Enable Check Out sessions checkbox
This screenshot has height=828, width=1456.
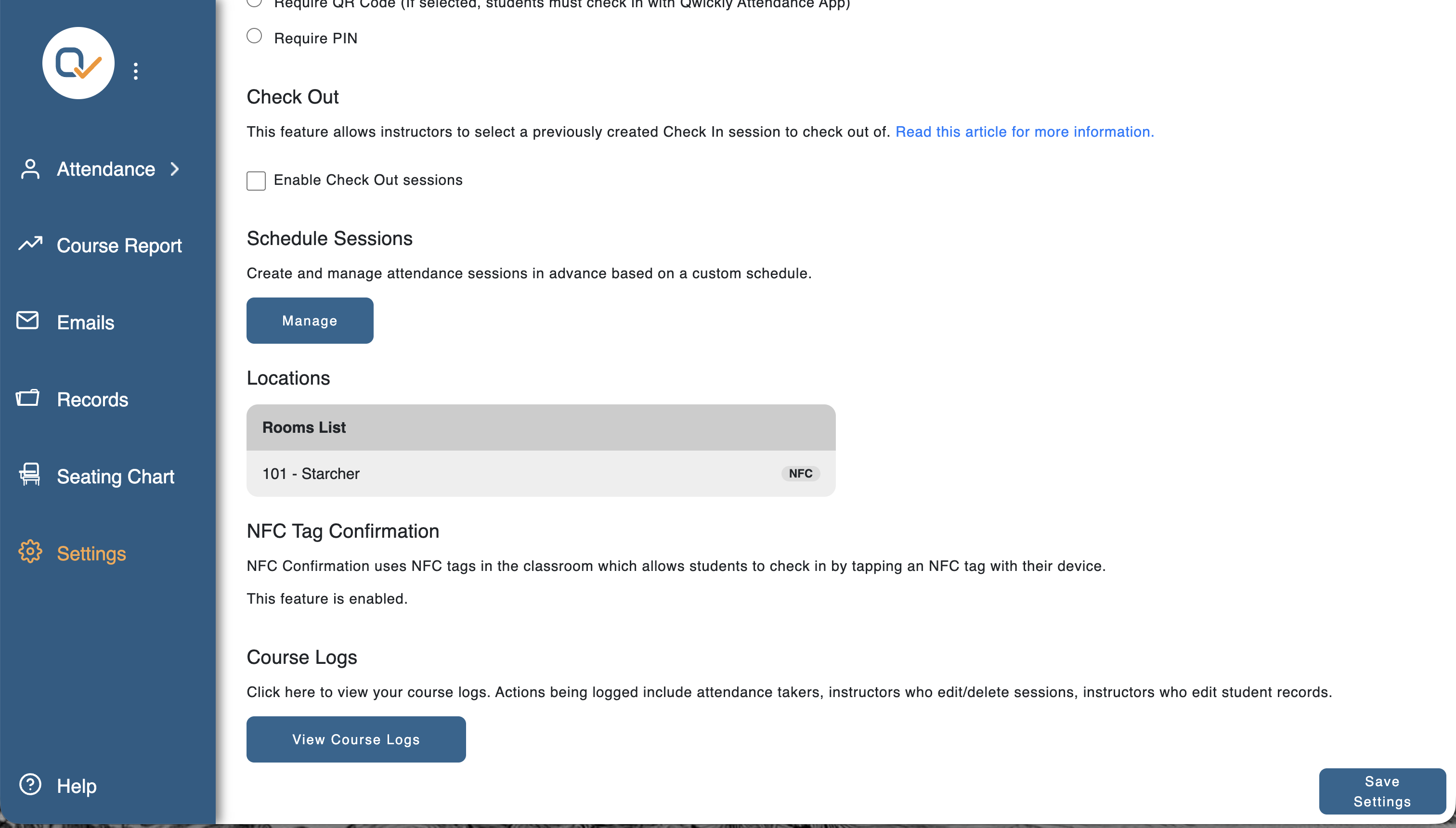[x=256, y=181]
